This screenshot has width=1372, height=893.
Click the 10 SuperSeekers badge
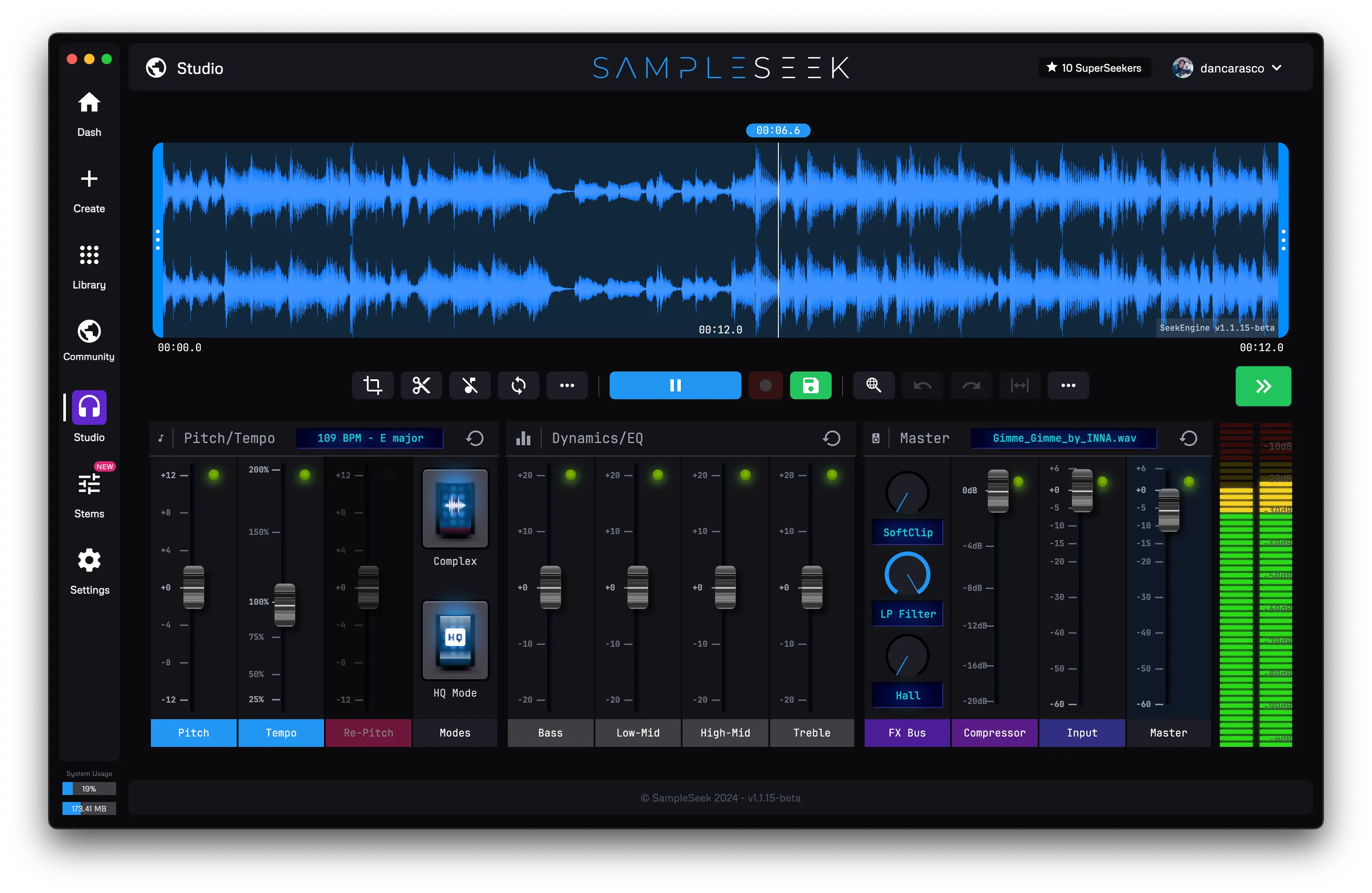click(1094, 68)
